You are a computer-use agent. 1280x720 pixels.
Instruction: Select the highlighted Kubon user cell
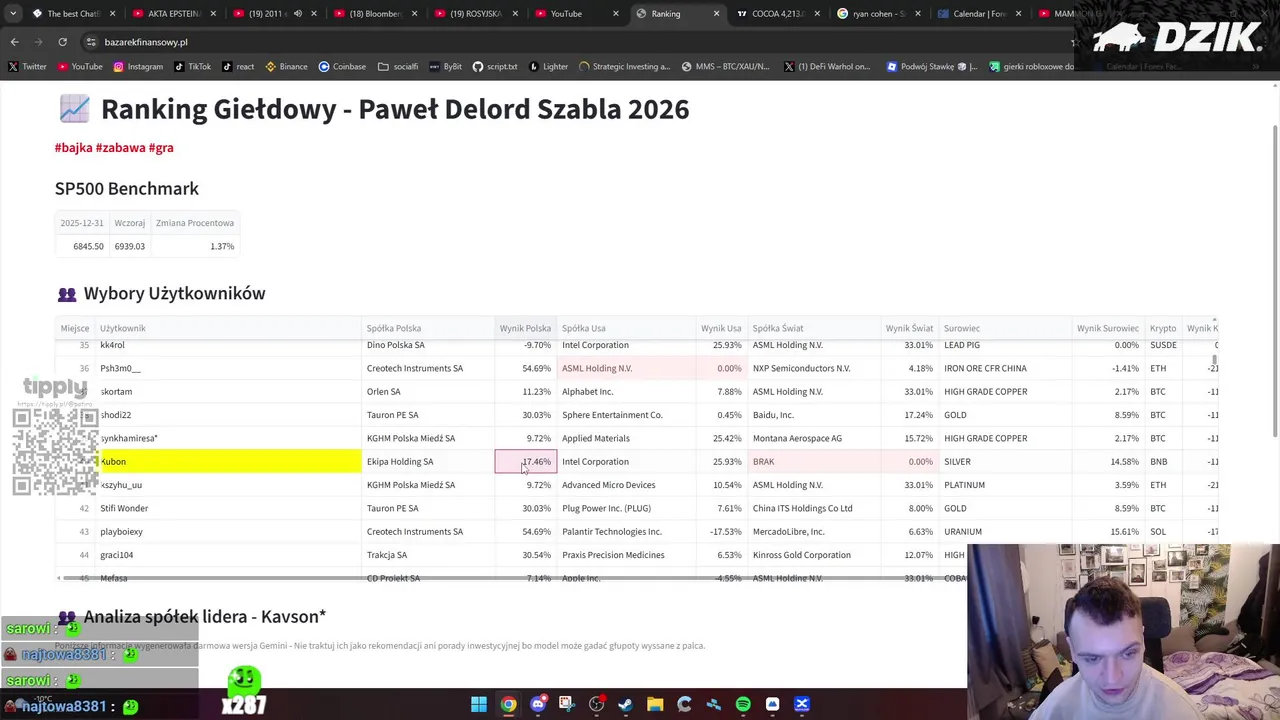tap(229, 462)
